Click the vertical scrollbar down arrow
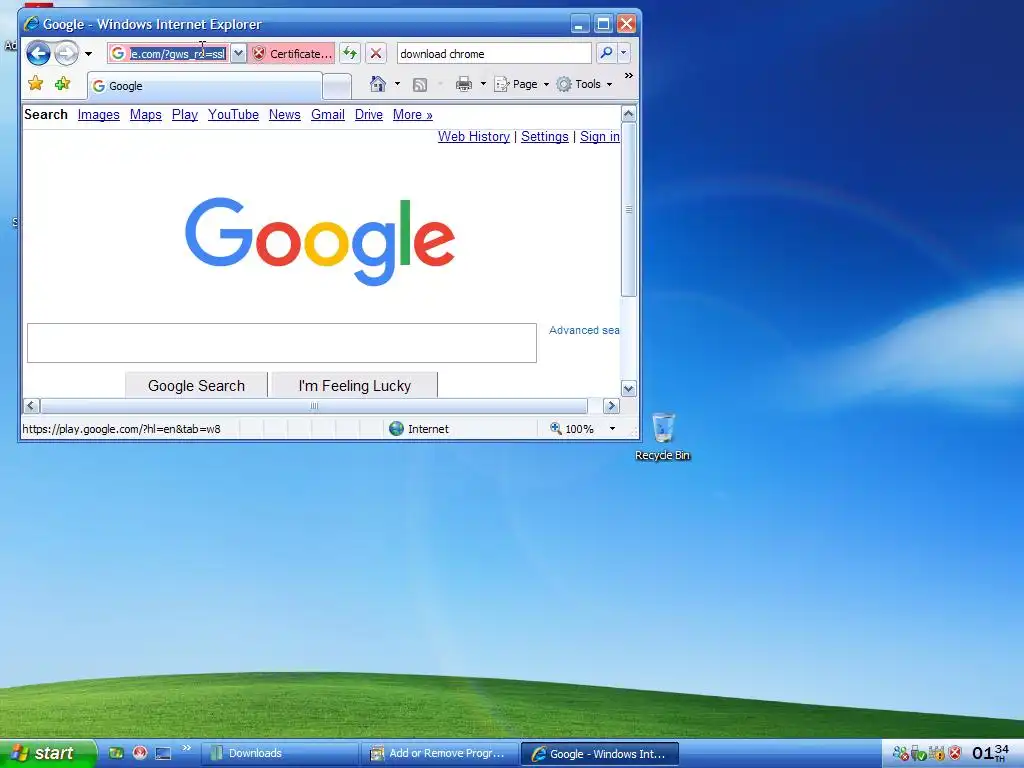This screenshot has width=1024, height=768. tap(629, 389)
